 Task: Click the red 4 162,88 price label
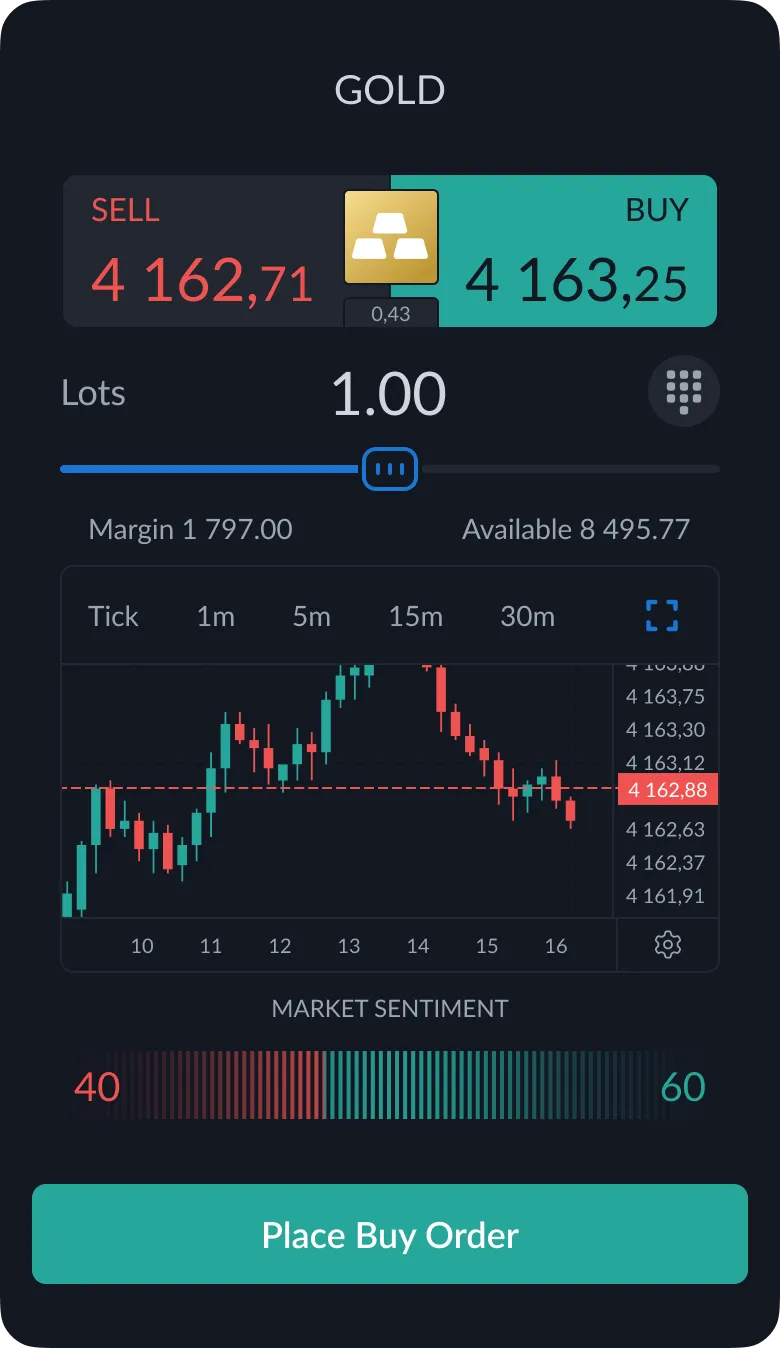tap(667, 790)
